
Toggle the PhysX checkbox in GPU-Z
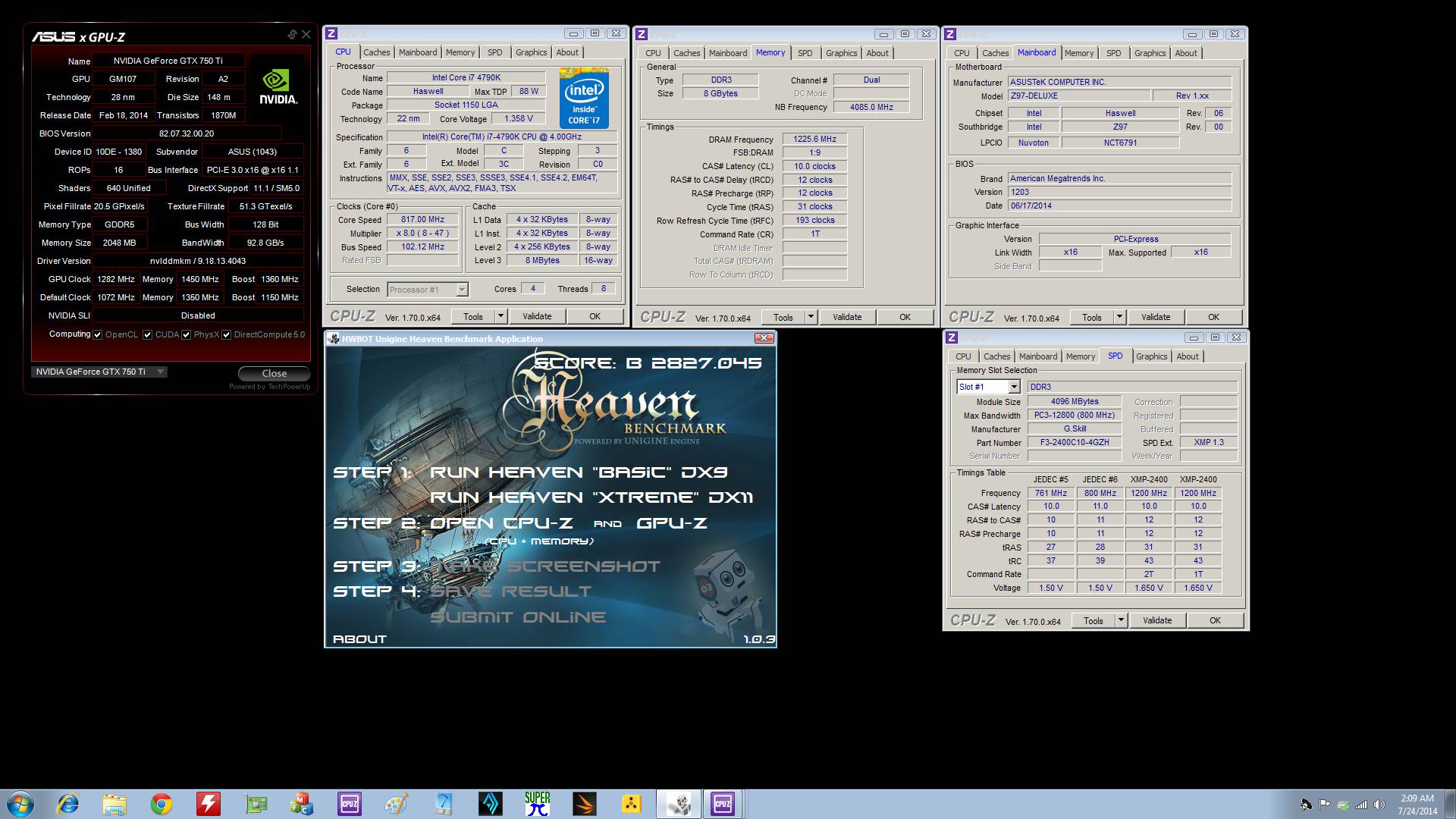[186, 334]
